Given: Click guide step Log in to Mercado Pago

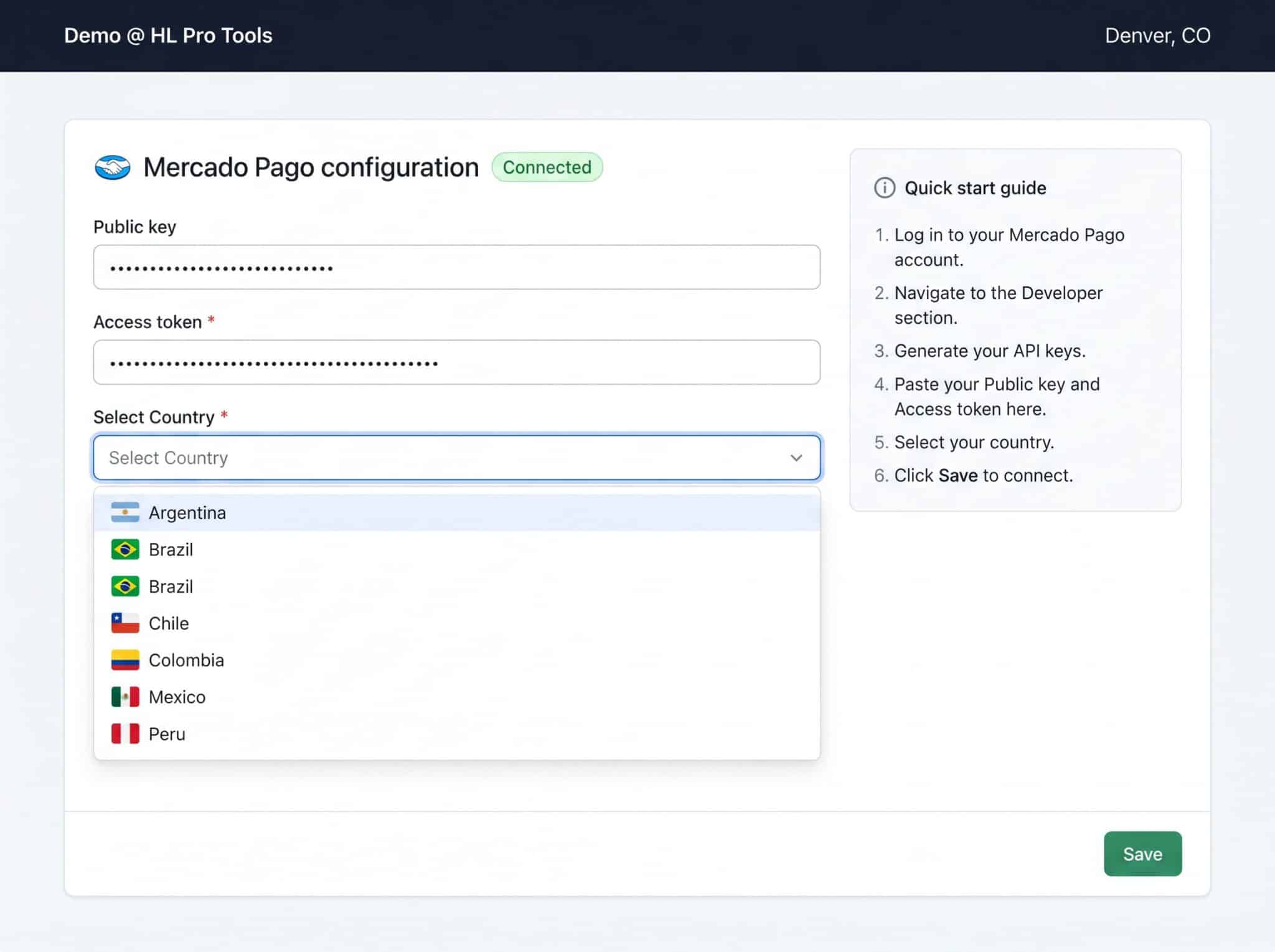Looking at the screenshot, I should click(1009, 247).
